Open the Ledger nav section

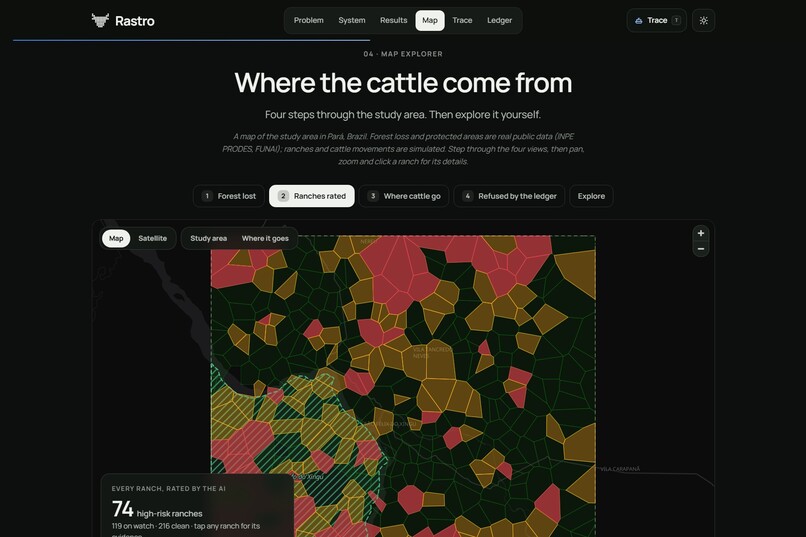pyautogui.click(x=499, y=21)
